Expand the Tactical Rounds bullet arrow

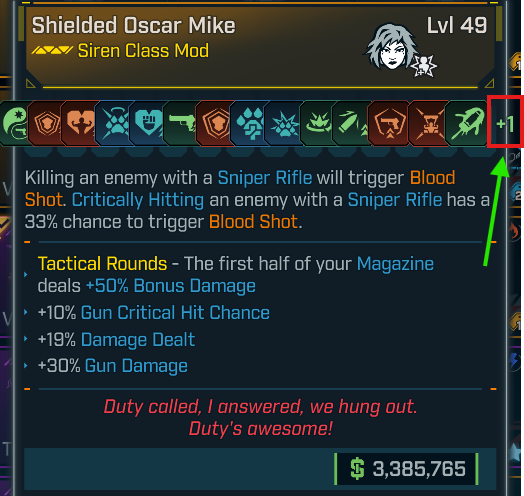click(26, 274)
